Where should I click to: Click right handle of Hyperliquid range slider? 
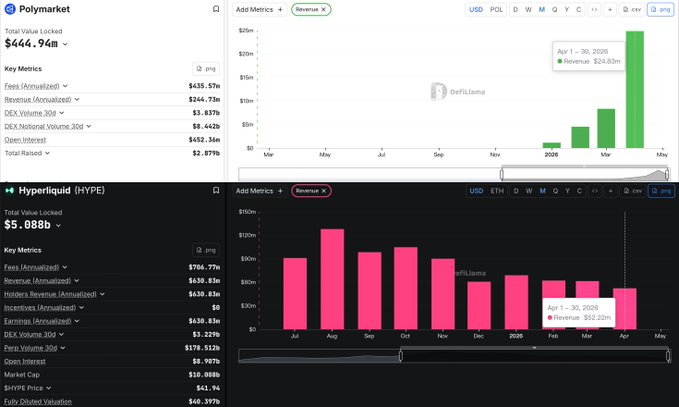pos(668,356)
